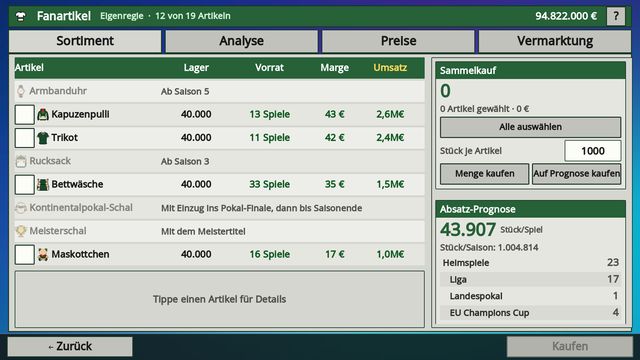Select the Meisterschal row label
This screenshot has width=640, height=360.
click(x=58, y=231)
